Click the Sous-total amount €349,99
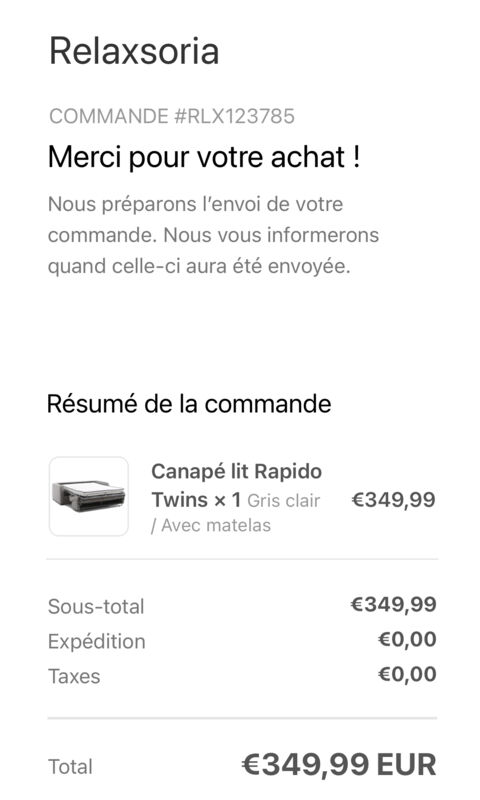 click(x=393, y=604)
